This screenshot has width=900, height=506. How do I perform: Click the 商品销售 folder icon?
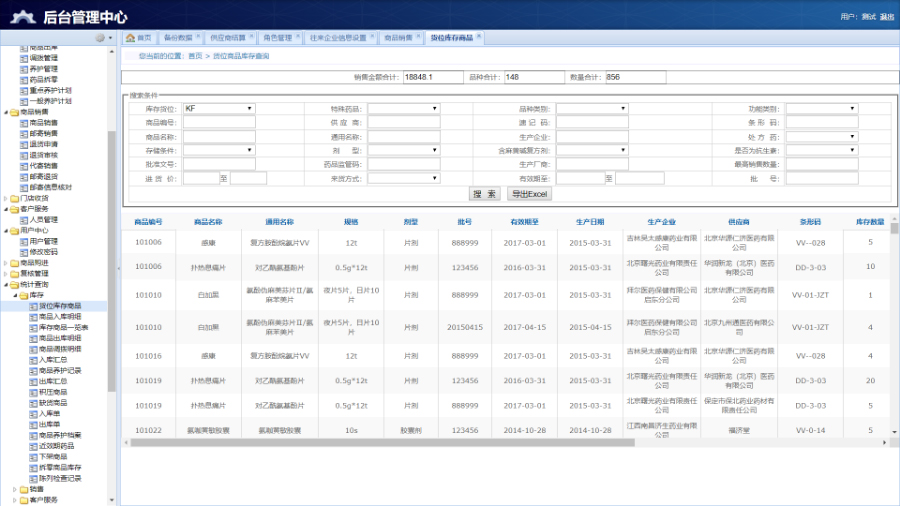click(13, 112)
